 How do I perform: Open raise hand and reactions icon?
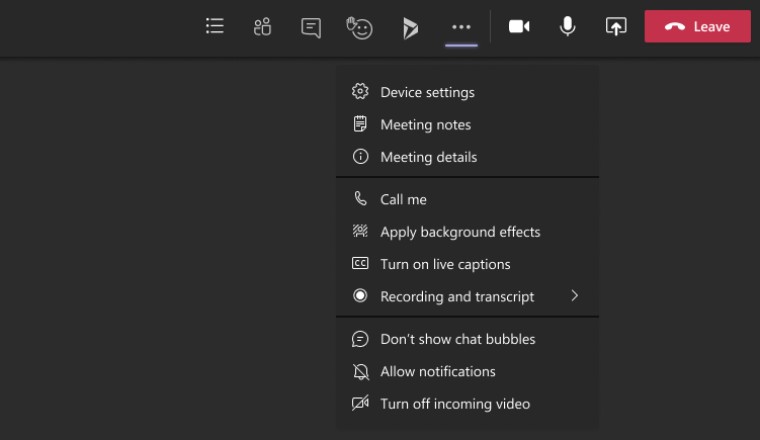359,28
